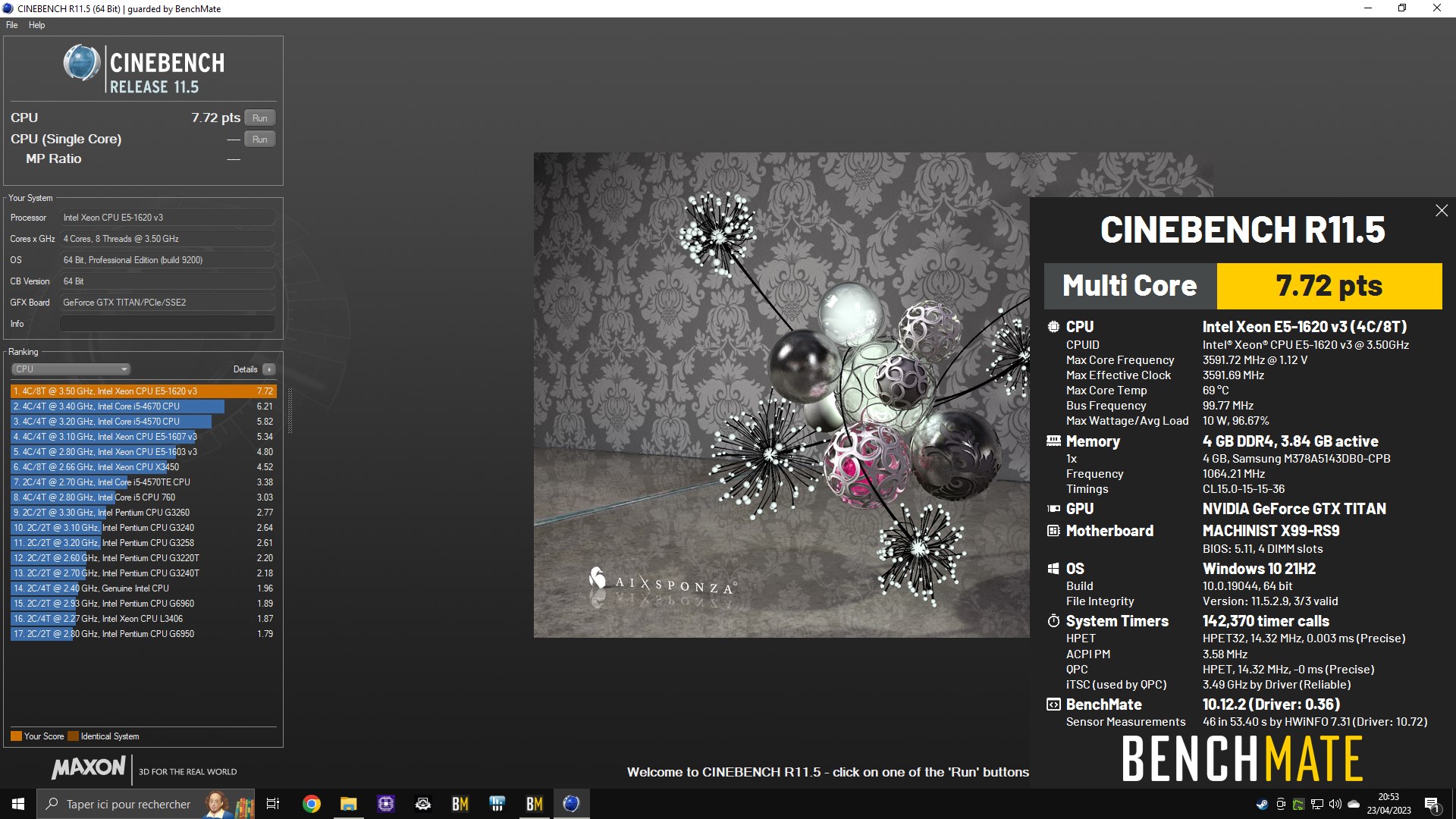Image resolution: width=1456 pixels, height=819 pixels.
Task: Click the Cinebench globe logo
Action: click(x=82, y=64)
